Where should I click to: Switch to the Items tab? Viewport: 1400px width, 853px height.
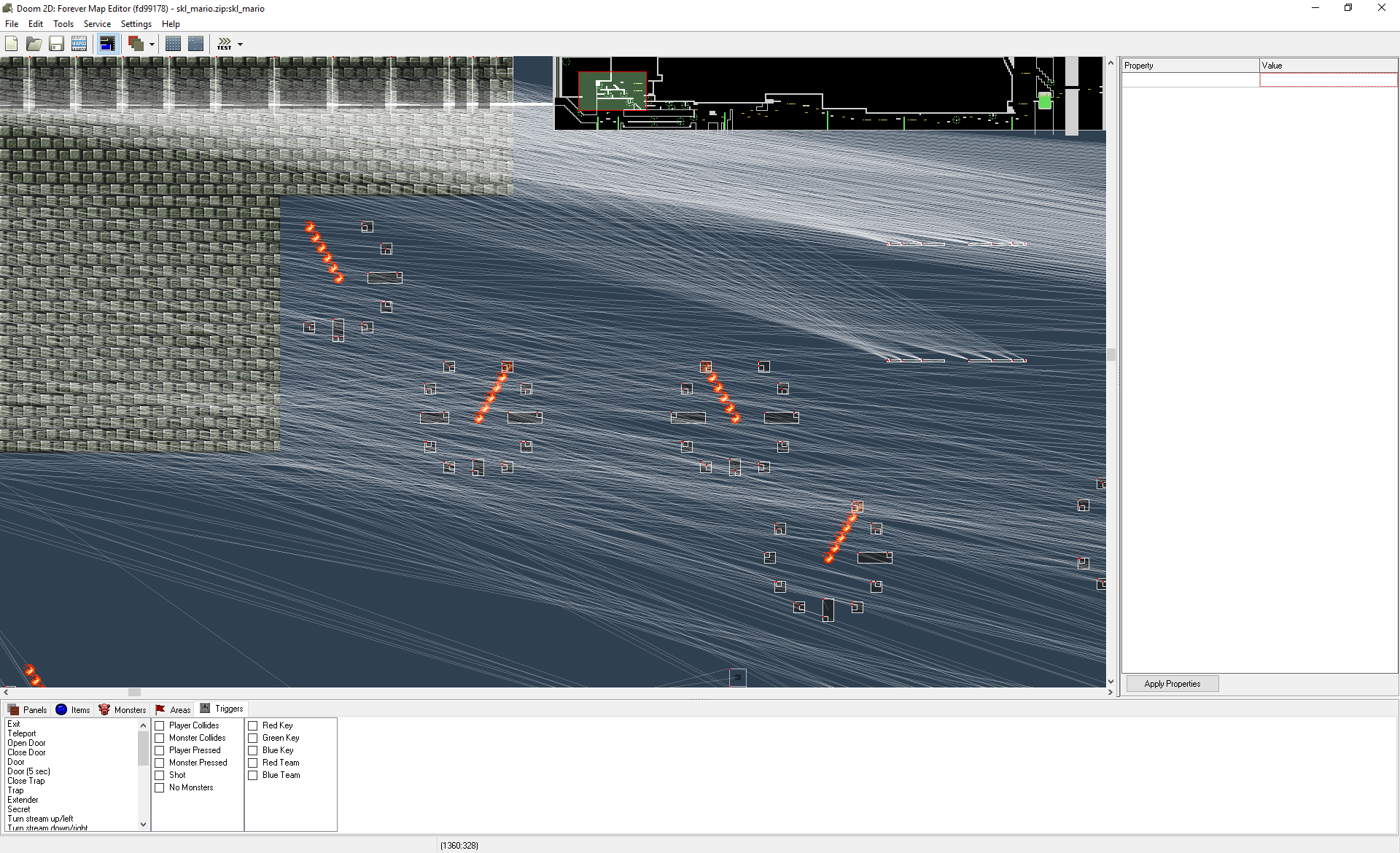click(x=73, y=709)
